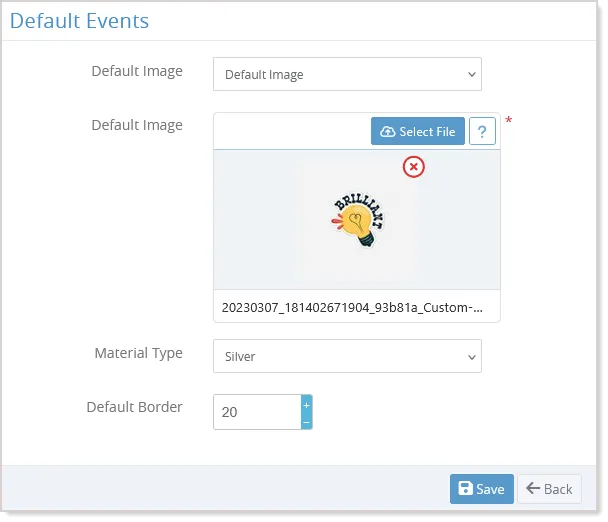Click the file name 20230307_181402671904_93b81a_Custom-...
This screenshot has width=608, height=522.
point(352,308)
